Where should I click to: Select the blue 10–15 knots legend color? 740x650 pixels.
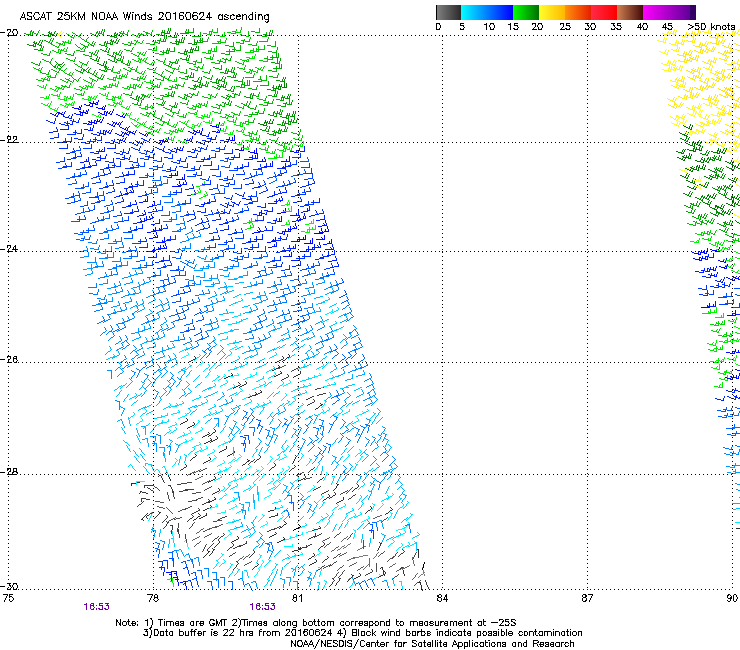click(x=500, y=12)
